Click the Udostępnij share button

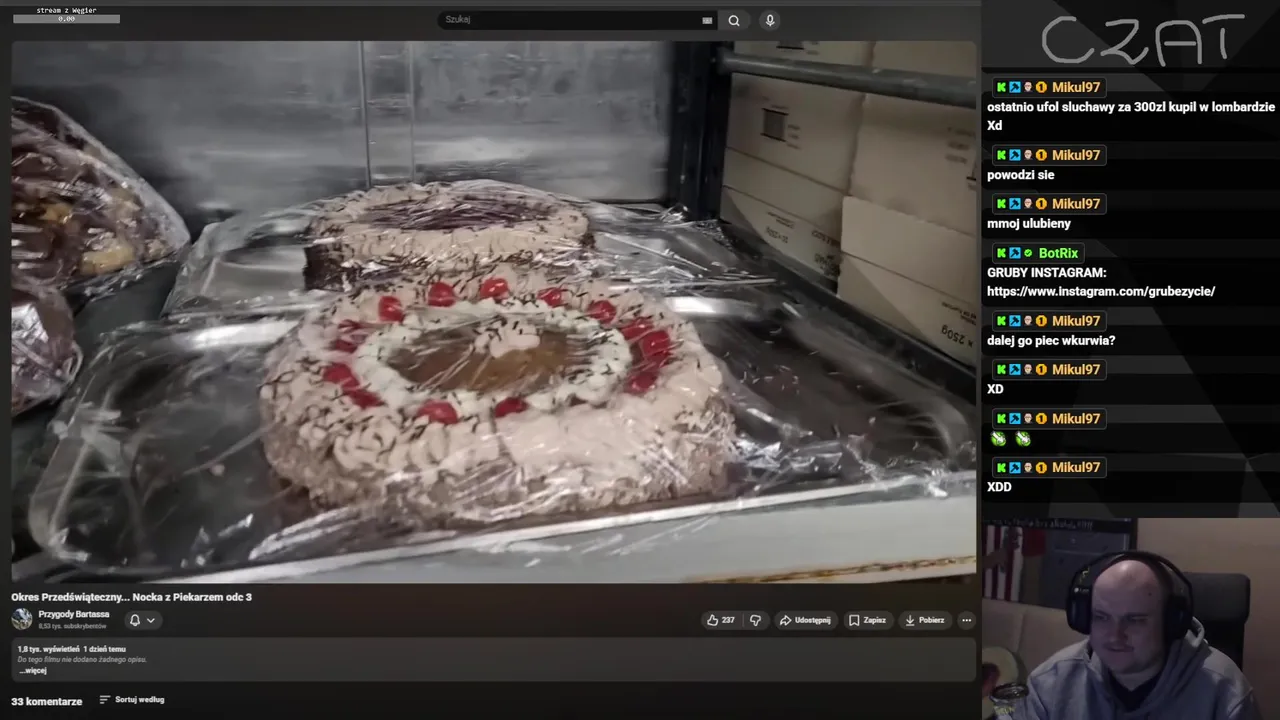point(805,620)
